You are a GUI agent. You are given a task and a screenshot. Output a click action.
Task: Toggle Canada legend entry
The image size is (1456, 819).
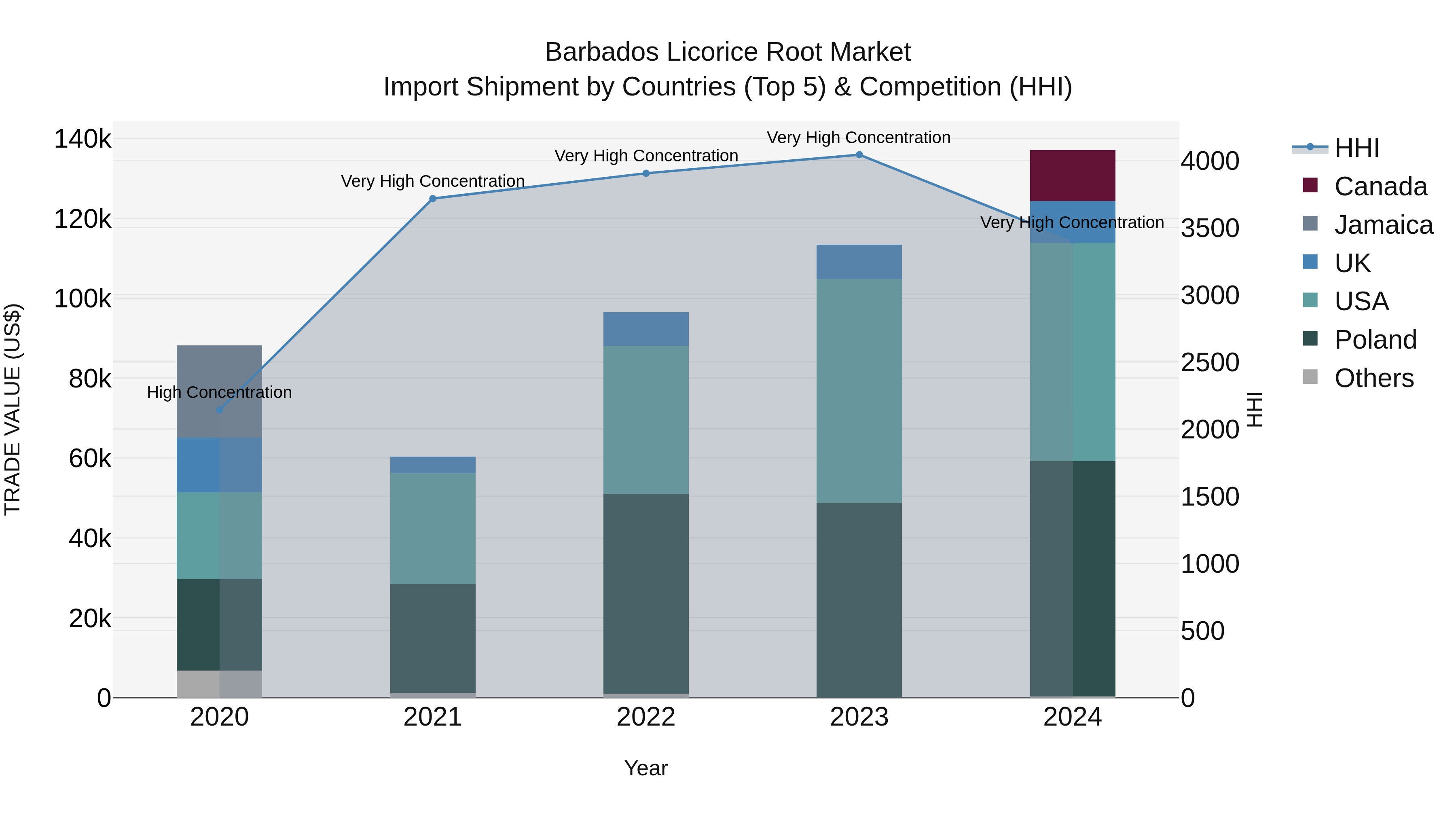[1365, 186]
